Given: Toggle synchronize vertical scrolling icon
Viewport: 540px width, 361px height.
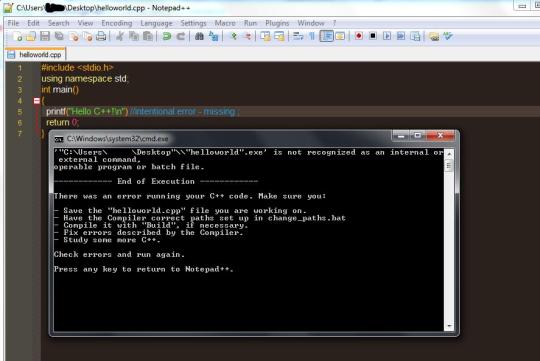Looking at the screenshot, I should (x=265, y=36).
